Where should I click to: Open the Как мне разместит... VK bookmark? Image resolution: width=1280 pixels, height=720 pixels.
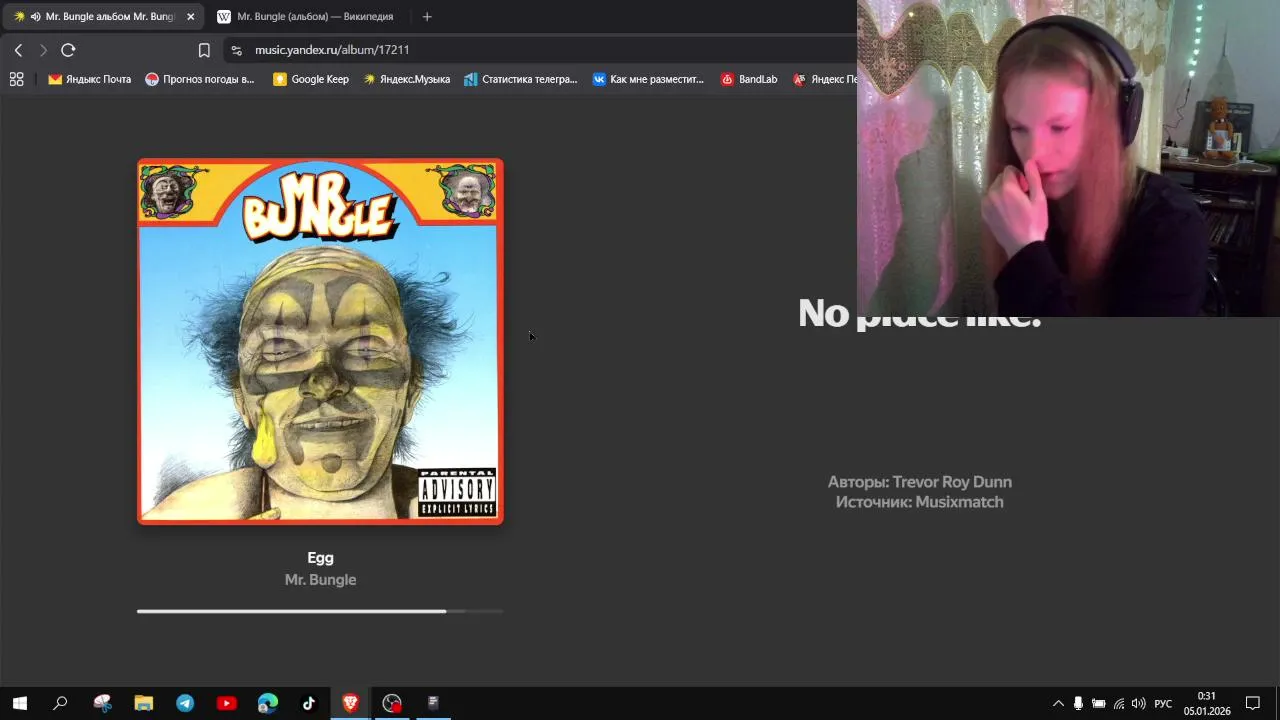click(648, 79)
